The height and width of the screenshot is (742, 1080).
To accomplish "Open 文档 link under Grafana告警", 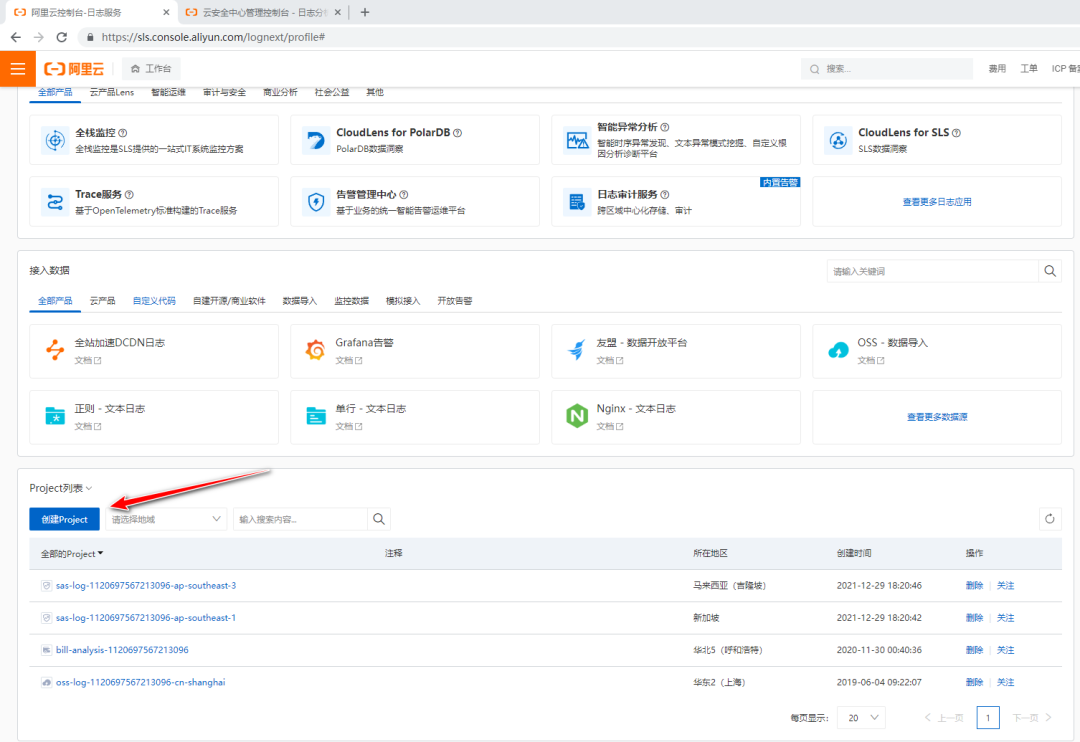I will tap(349, 360).
